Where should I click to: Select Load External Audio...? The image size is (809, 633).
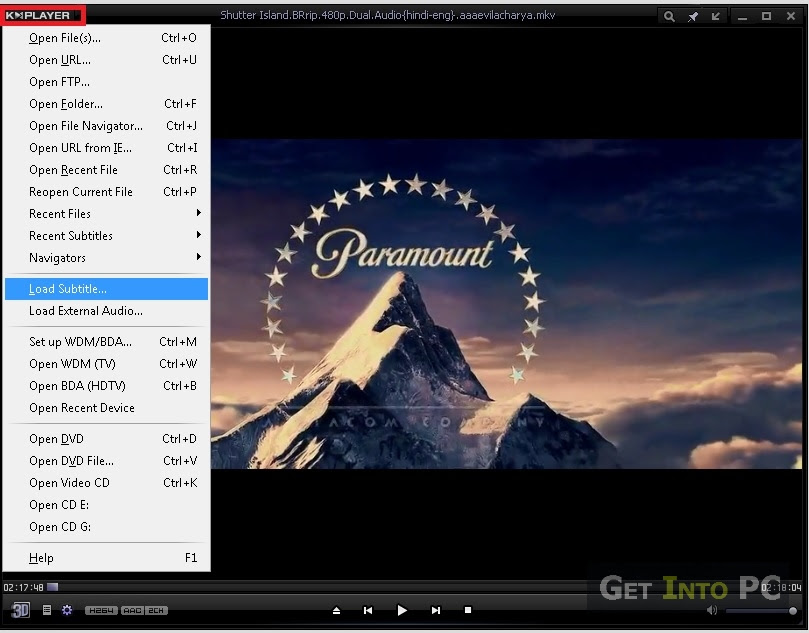point(106,311)
